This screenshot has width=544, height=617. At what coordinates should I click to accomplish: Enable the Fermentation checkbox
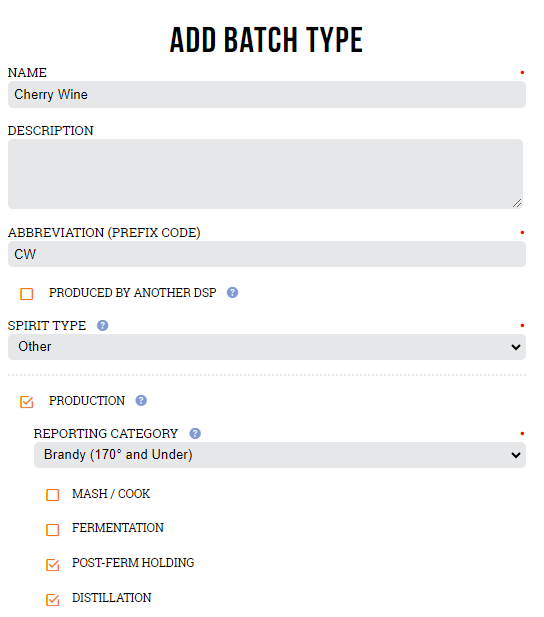click(x=53, y=530)
